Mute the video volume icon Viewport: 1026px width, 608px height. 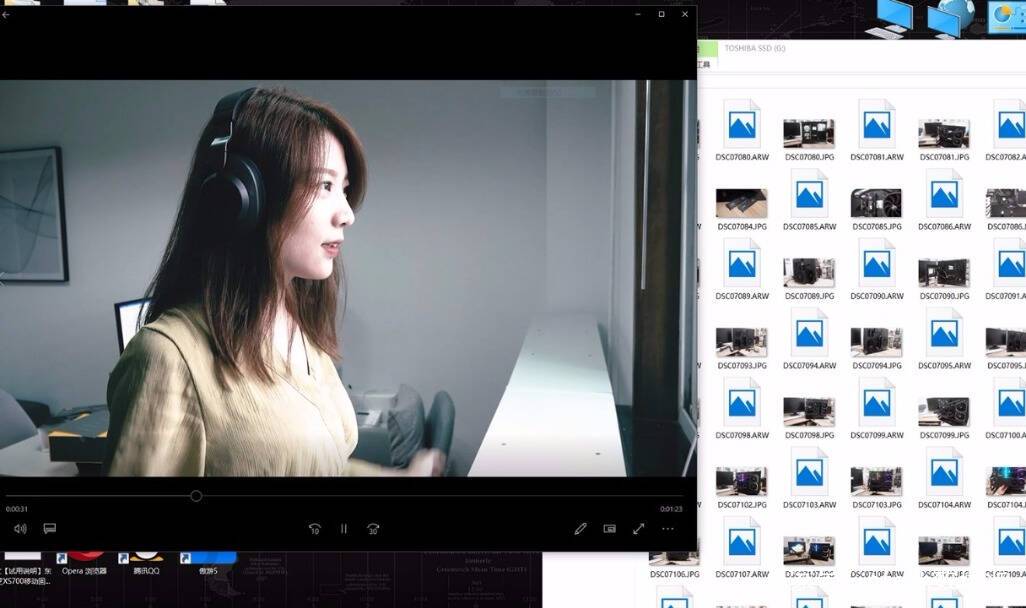coord(20,528)
